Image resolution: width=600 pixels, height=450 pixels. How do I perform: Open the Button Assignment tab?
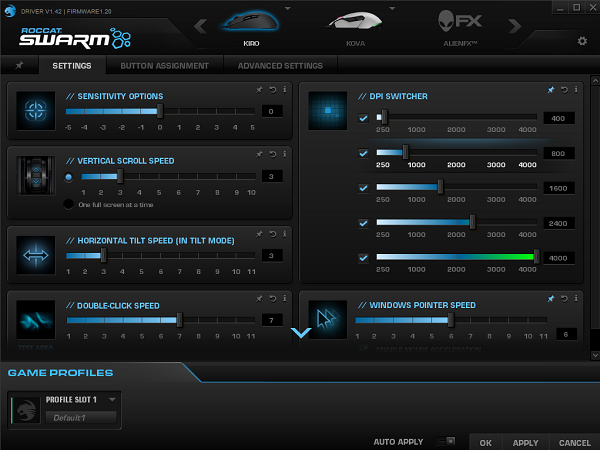(165, 65)
